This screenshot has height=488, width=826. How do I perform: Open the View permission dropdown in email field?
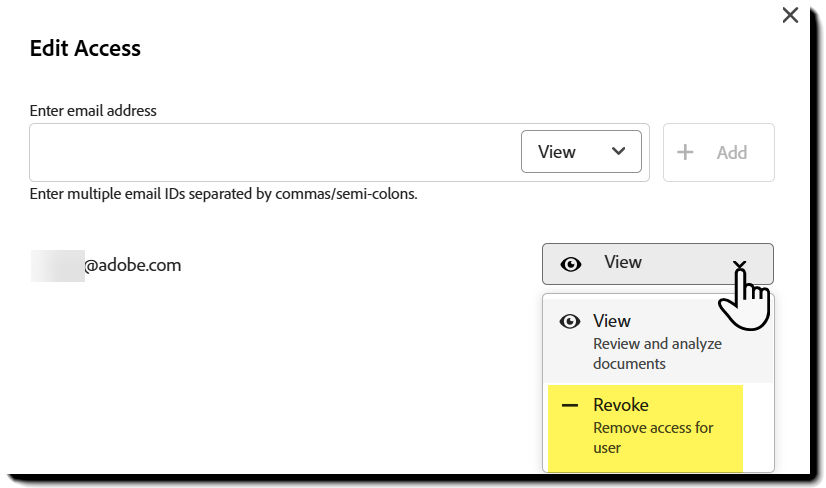tap(580, 152)
